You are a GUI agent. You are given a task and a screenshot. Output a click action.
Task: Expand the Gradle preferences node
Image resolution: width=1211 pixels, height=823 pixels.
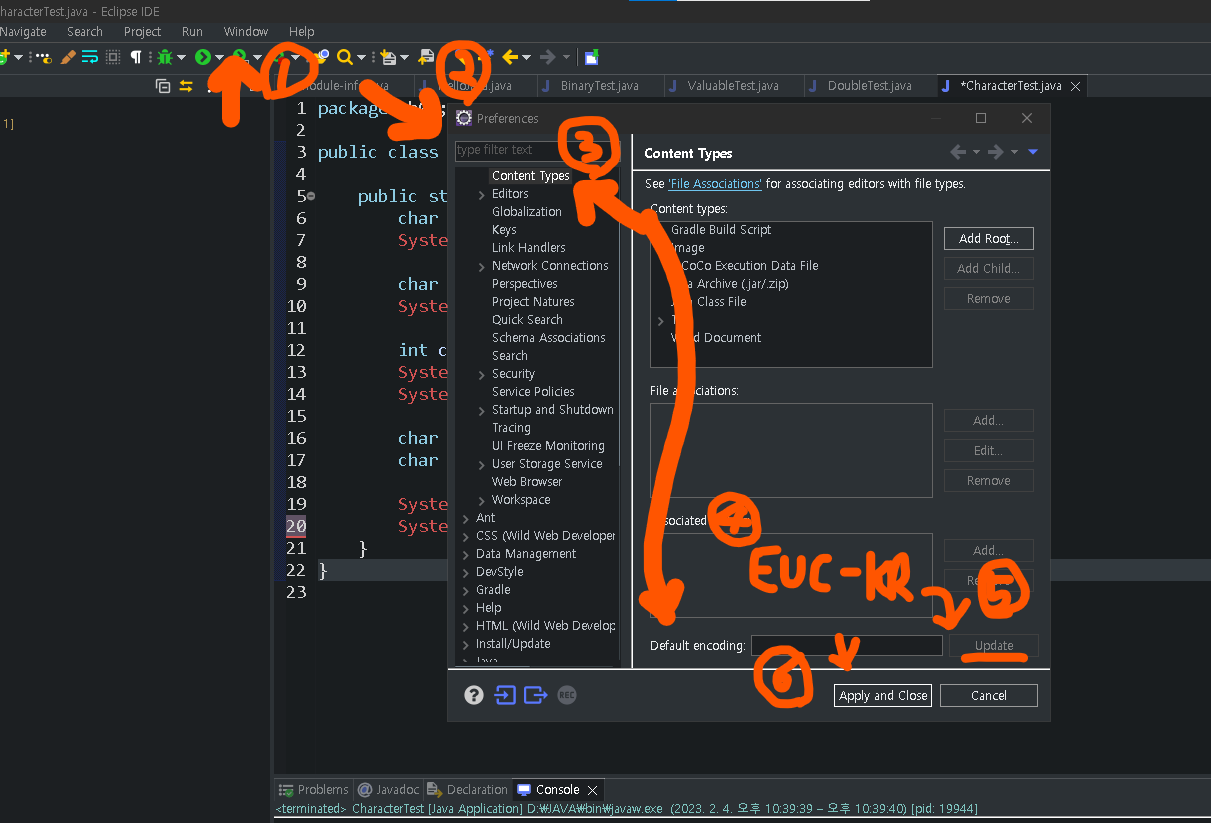click(466, 590)
